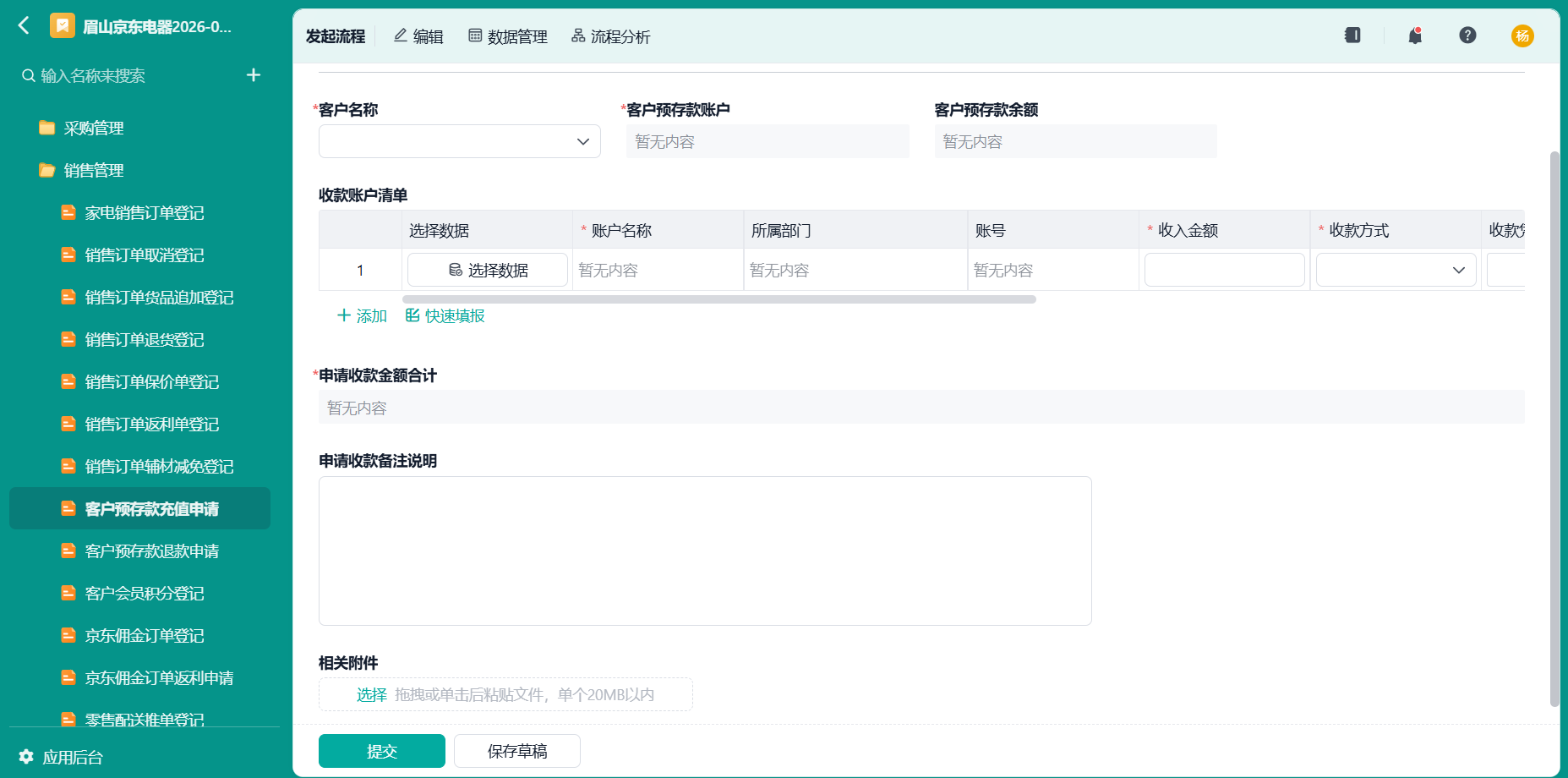The height and width of the screenshot is (778, 1568).
Task: Open the user avatar 杨
Action: (x=1522, y=36)
